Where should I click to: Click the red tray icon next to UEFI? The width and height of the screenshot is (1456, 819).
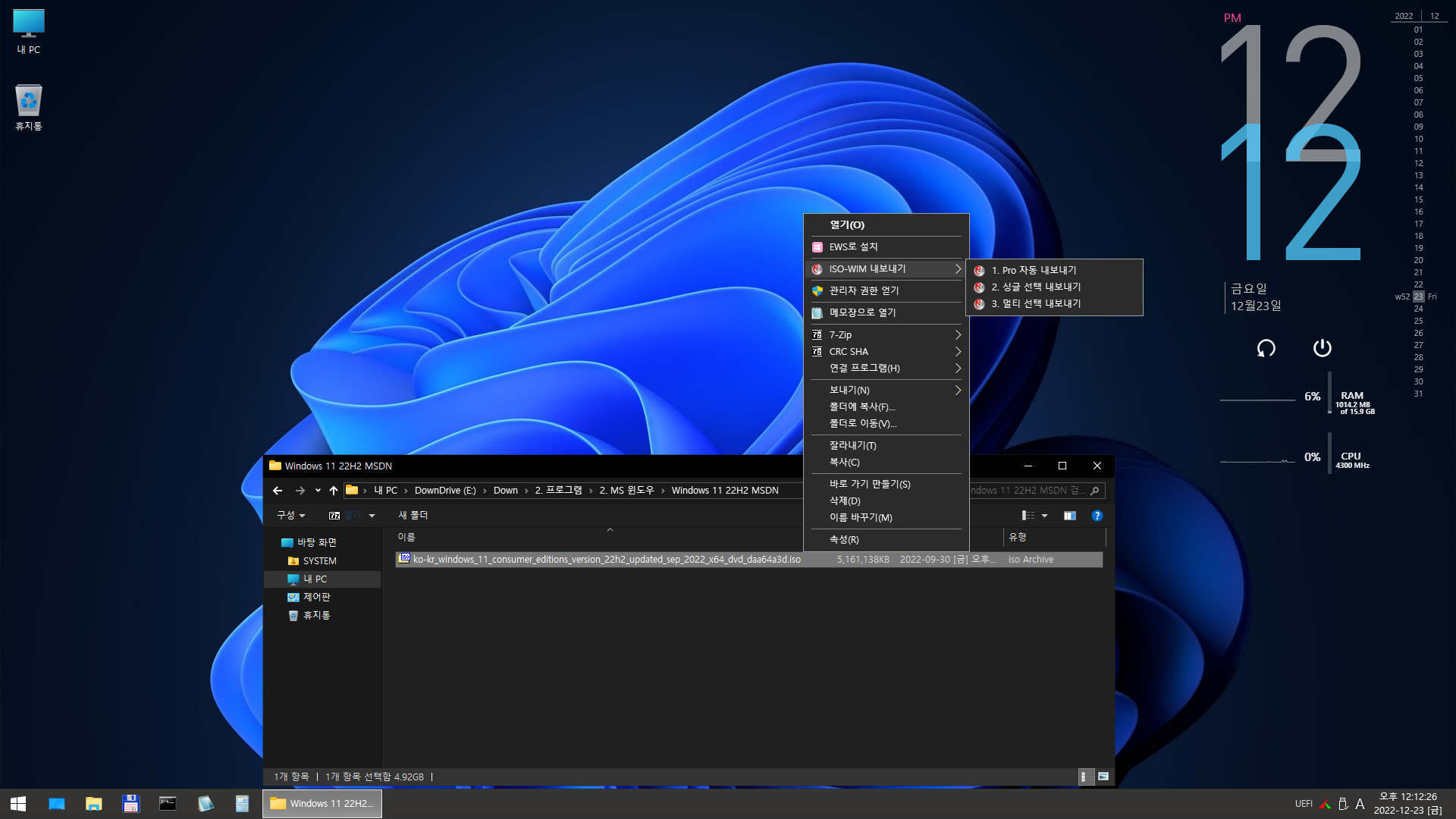pyautogui.click(x=1325, y=804)
